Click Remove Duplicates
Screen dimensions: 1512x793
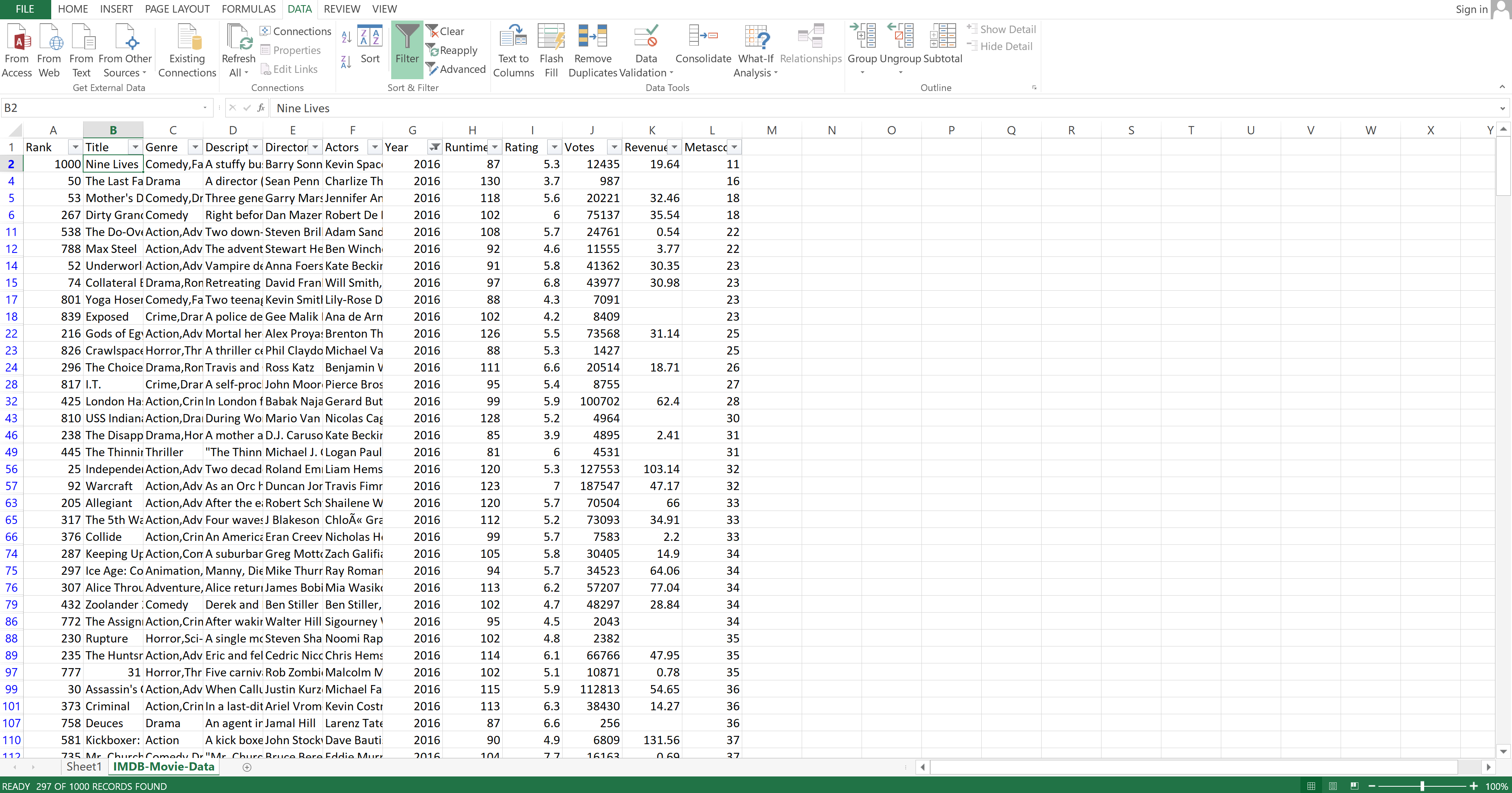[x=593, y=50]
